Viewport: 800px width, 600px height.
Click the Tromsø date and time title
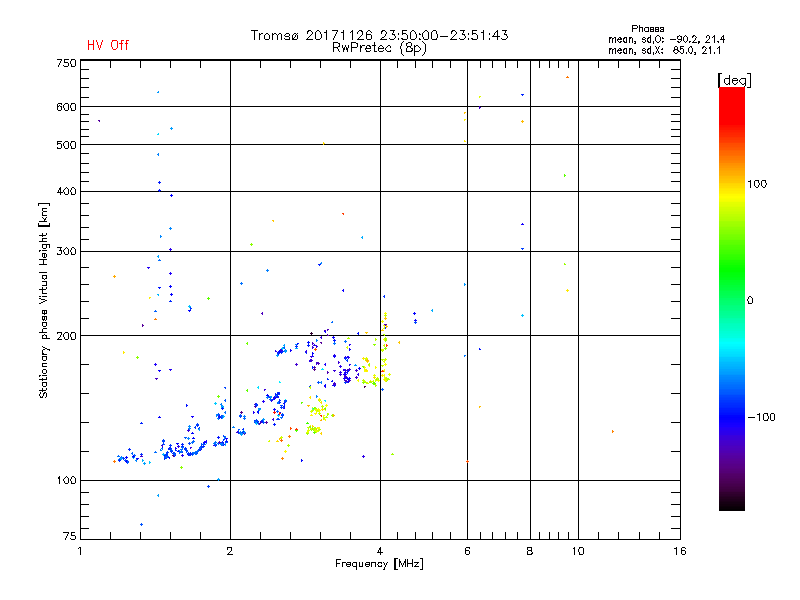(379, 35)
